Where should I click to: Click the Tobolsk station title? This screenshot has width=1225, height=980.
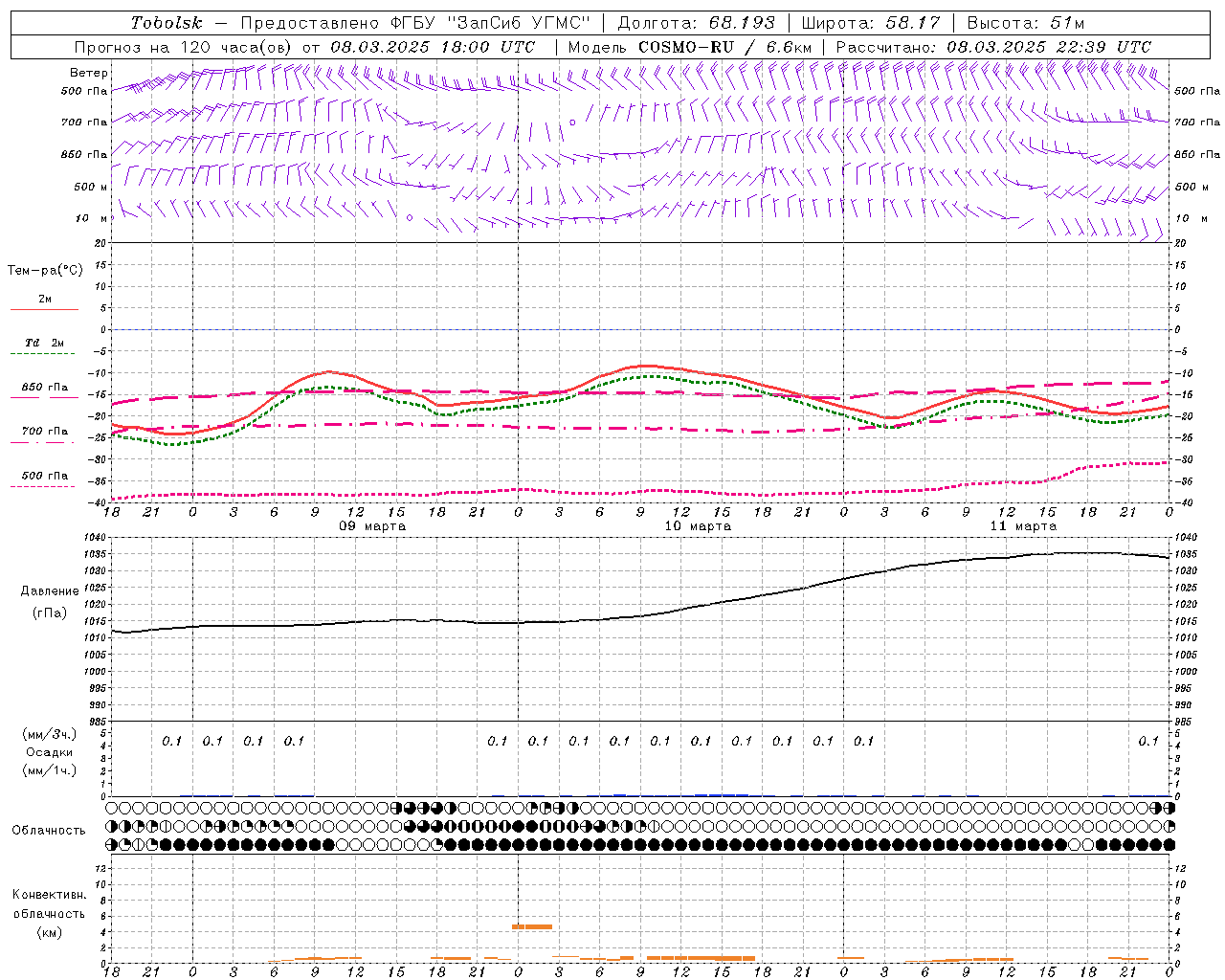167,23
